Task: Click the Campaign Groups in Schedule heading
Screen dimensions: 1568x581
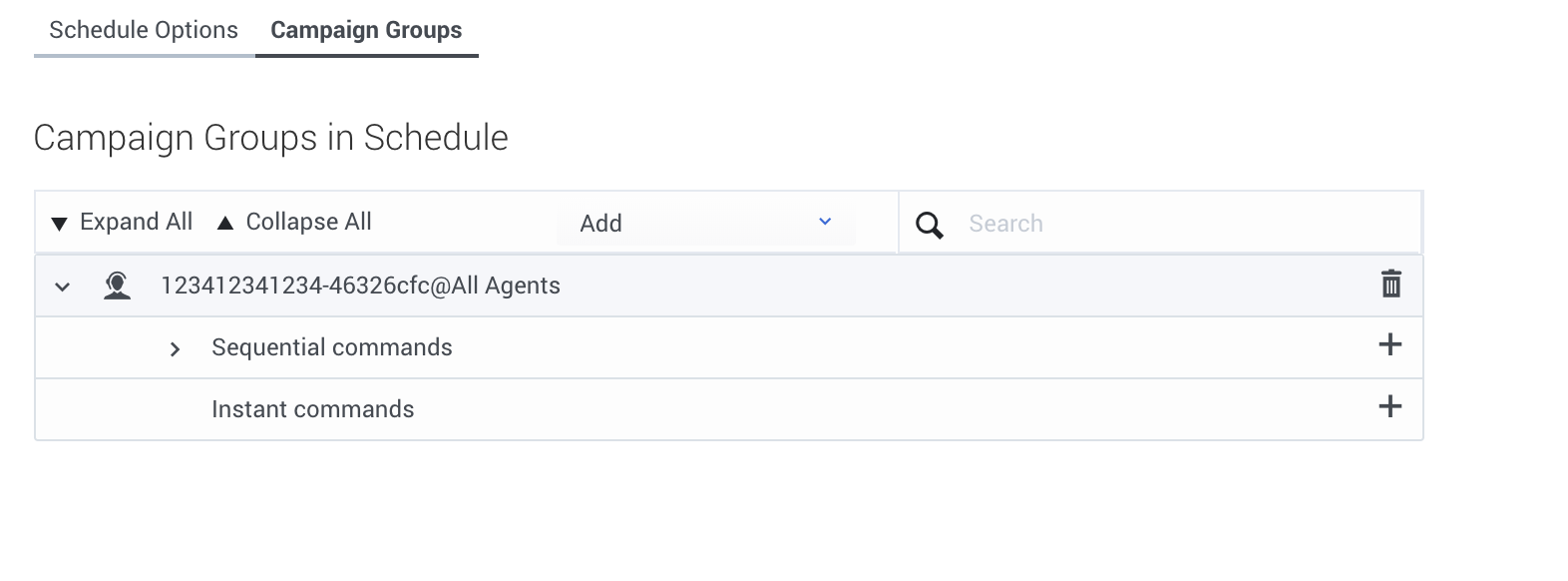Action: [x=270, y=138]
